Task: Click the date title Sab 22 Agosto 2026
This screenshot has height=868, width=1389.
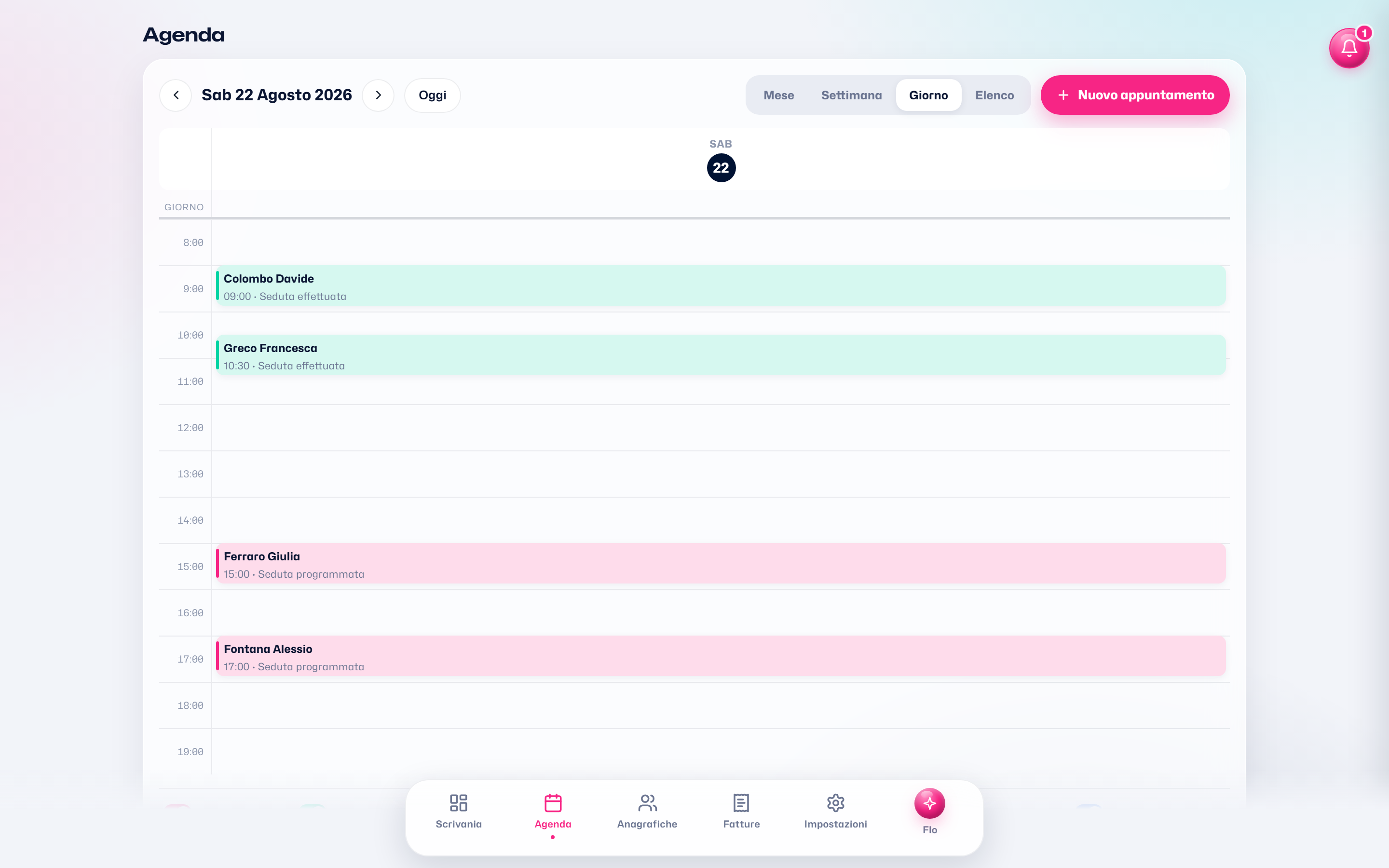Action: click(x=277, y=95)
